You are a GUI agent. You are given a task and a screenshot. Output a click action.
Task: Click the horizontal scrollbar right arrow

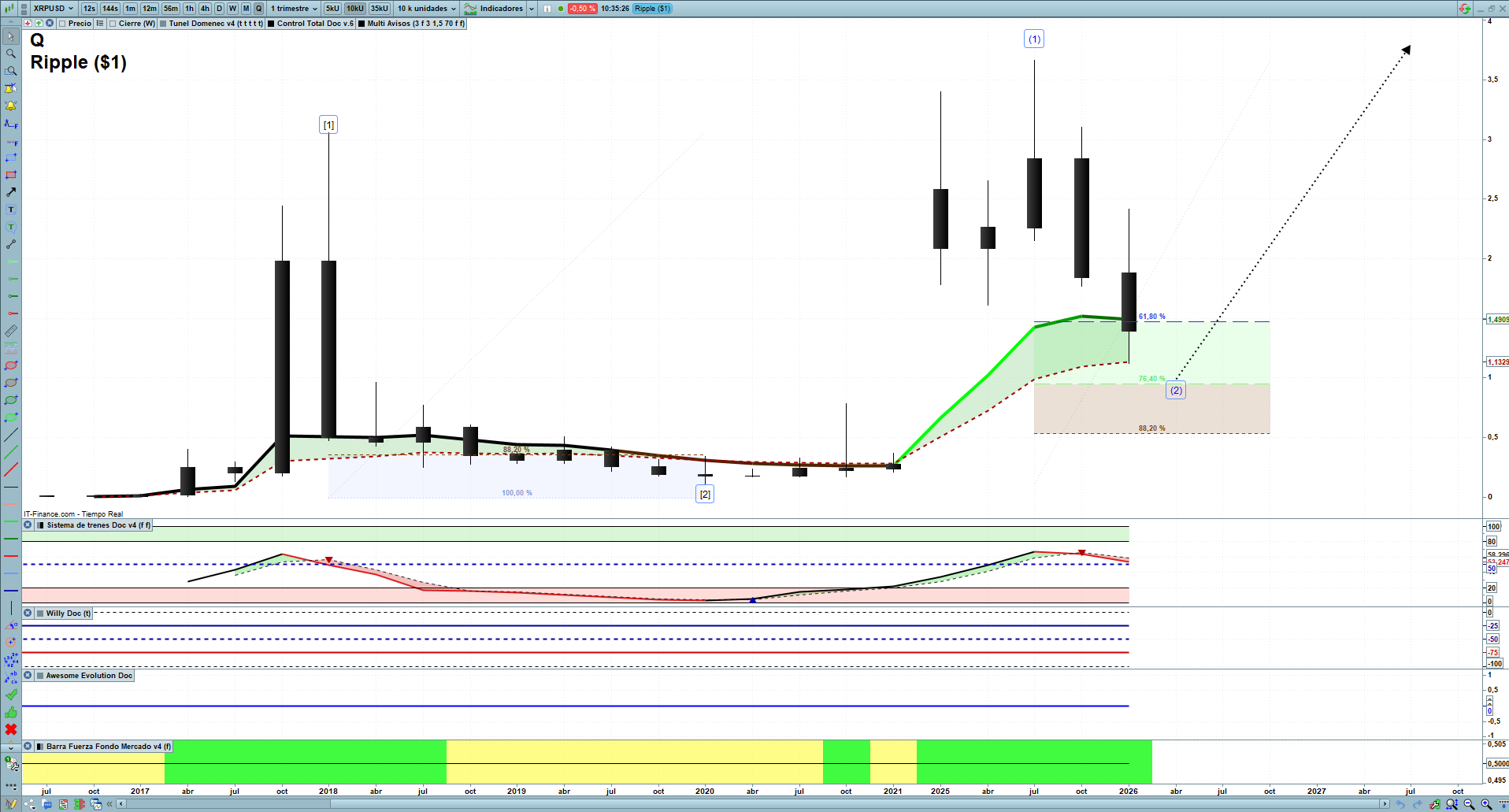click(1385, 804)
